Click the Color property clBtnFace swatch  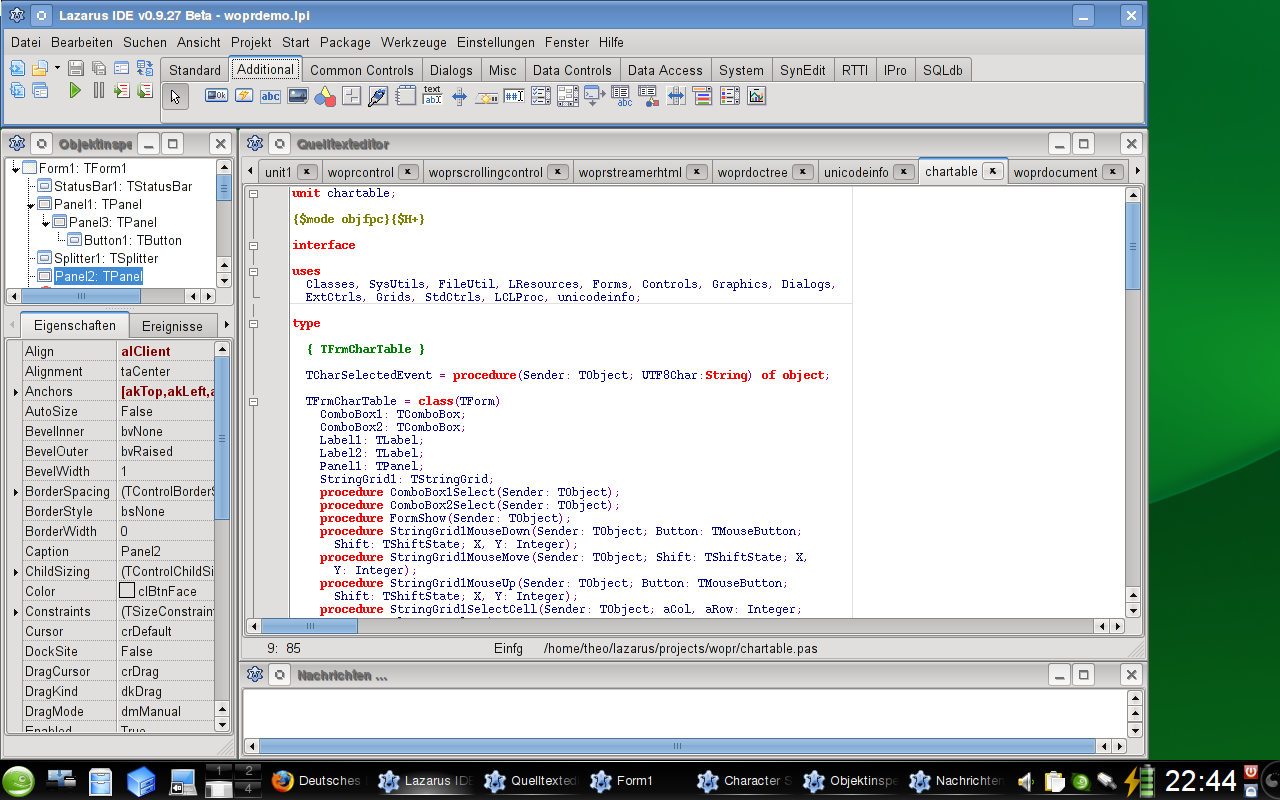point(127,591)
